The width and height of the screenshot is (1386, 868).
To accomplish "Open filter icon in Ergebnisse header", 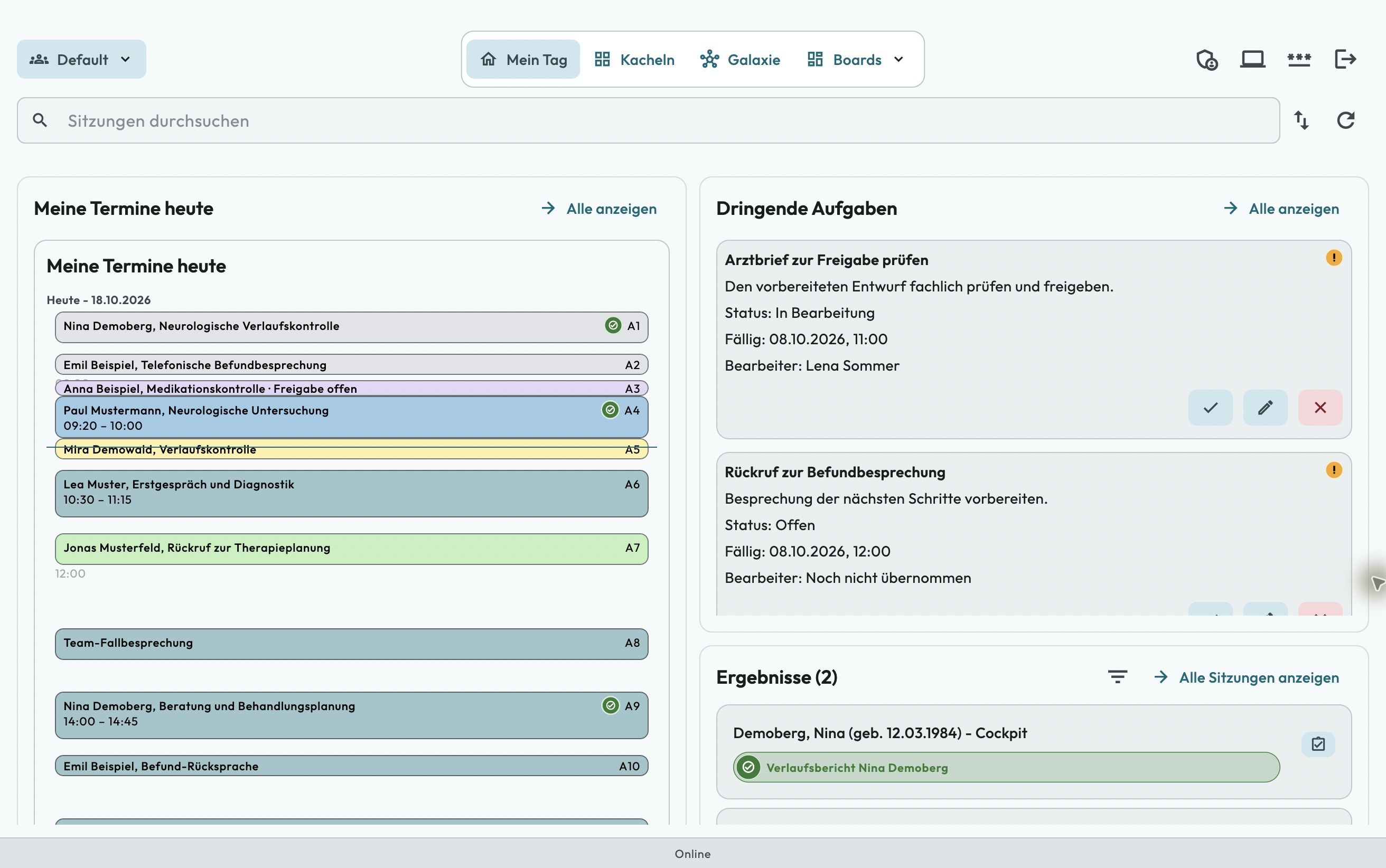I will (1117, 677).
